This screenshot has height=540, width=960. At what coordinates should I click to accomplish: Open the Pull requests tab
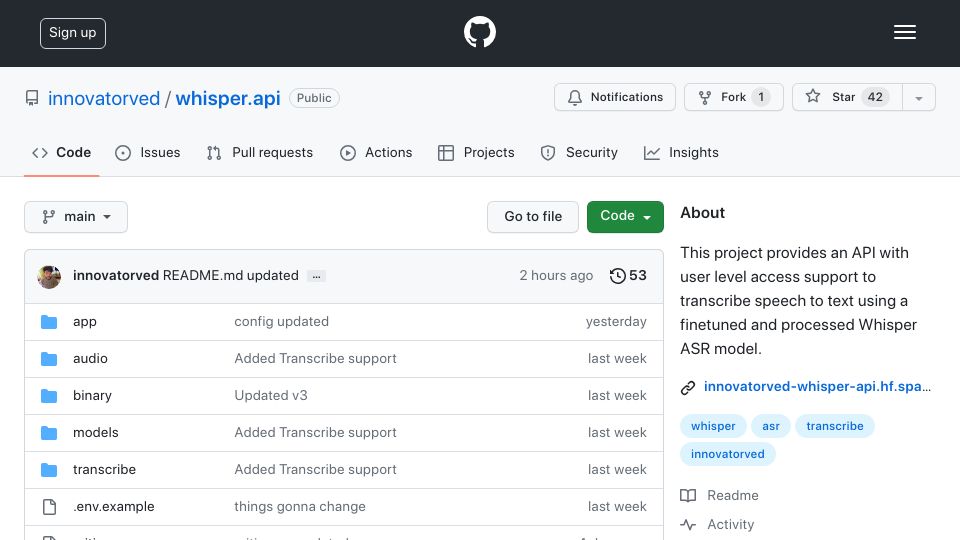(260, 152)
